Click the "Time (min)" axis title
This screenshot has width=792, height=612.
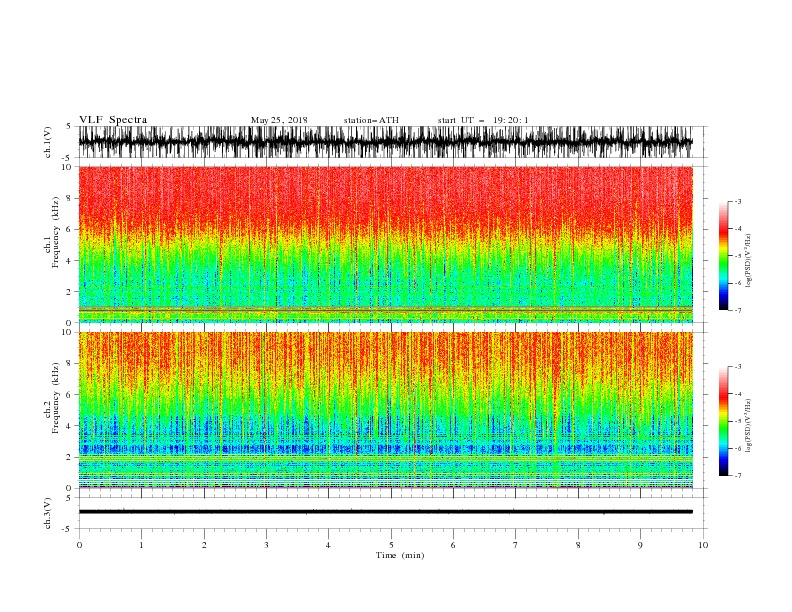tap(400, 555)
